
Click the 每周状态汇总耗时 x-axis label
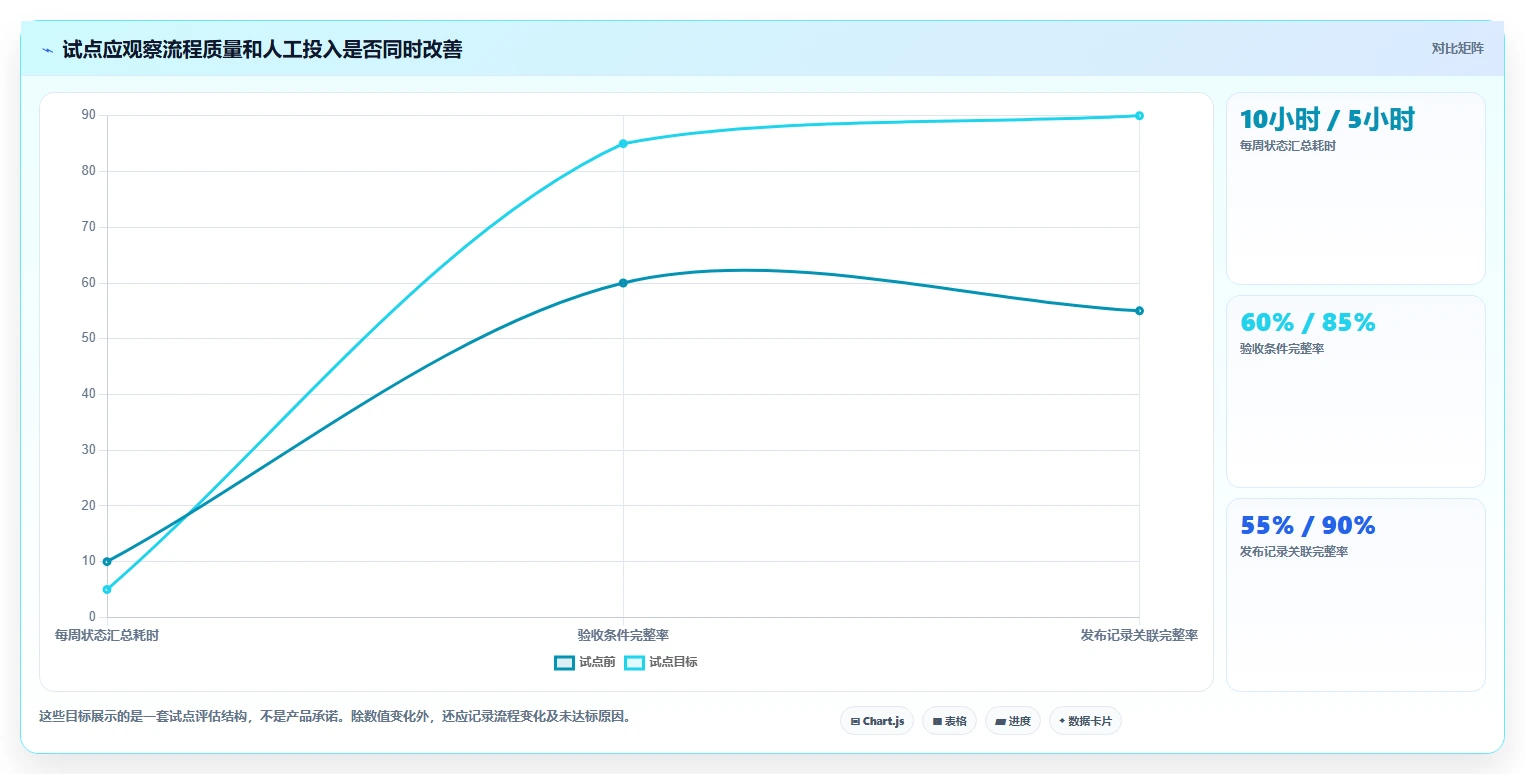(x=107, y=635)
